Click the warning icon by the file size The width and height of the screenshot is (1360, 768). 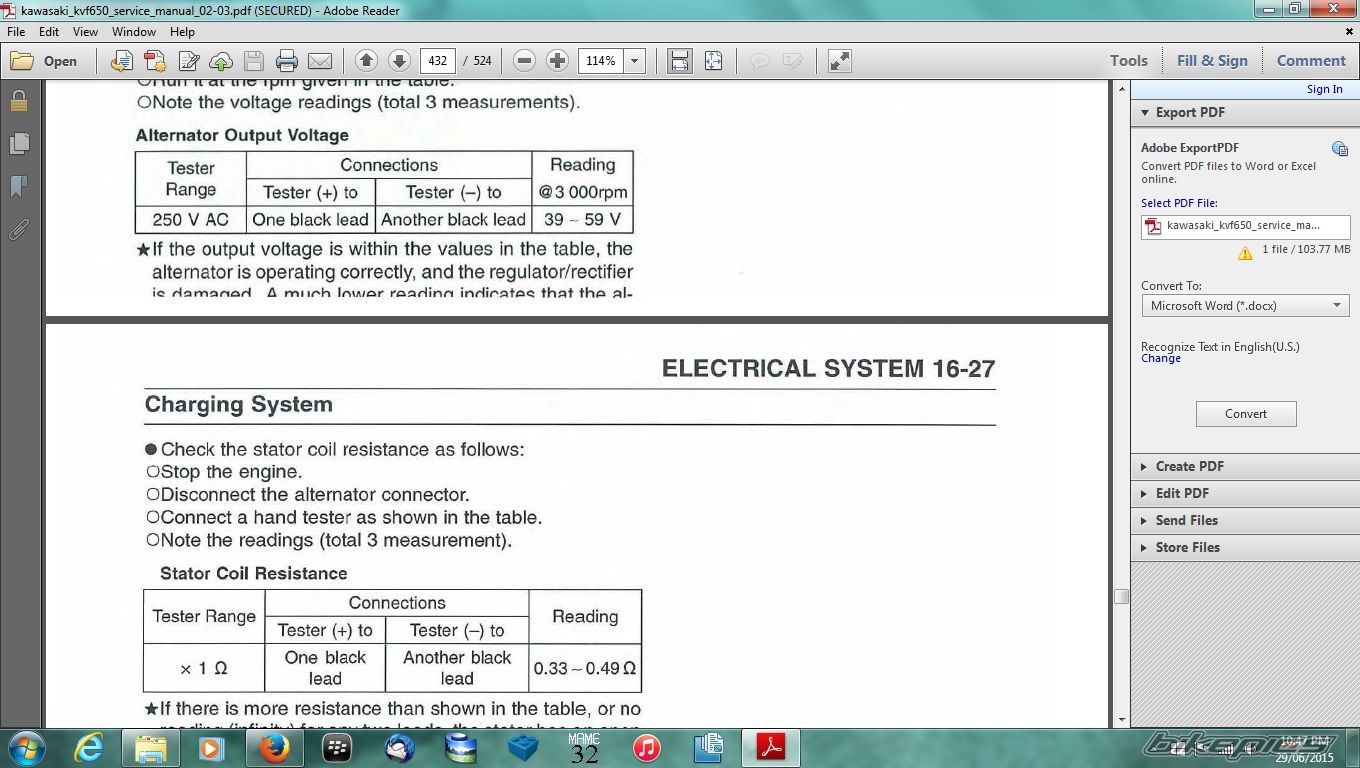(1245, 253)
